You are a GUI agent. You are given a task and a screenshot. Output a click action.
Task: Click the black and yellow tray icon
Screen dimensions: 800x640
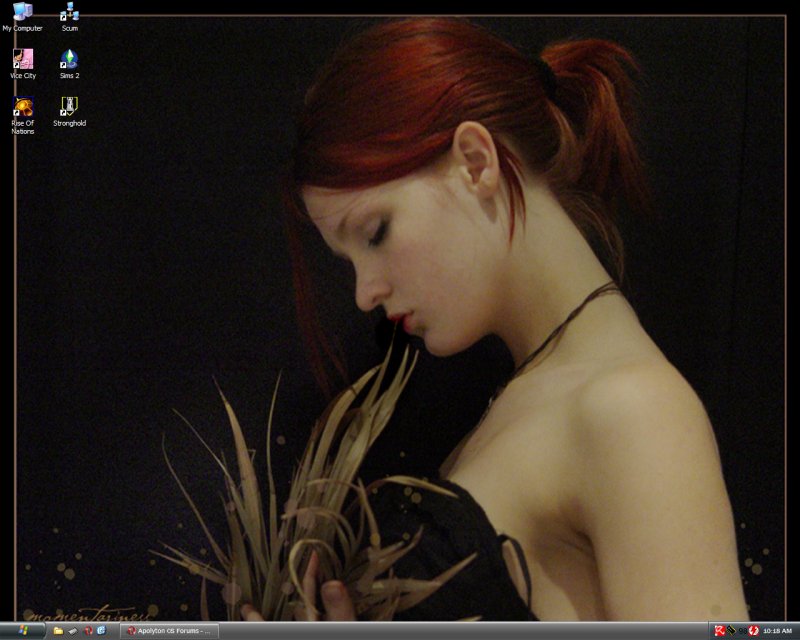(x=731, y=631)
